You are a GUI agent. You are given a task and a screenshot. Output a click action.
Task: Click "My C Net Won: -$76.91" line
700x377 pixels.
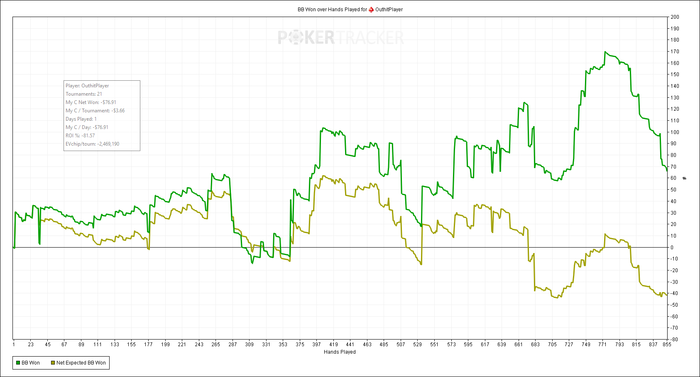[x=91, y=102]
